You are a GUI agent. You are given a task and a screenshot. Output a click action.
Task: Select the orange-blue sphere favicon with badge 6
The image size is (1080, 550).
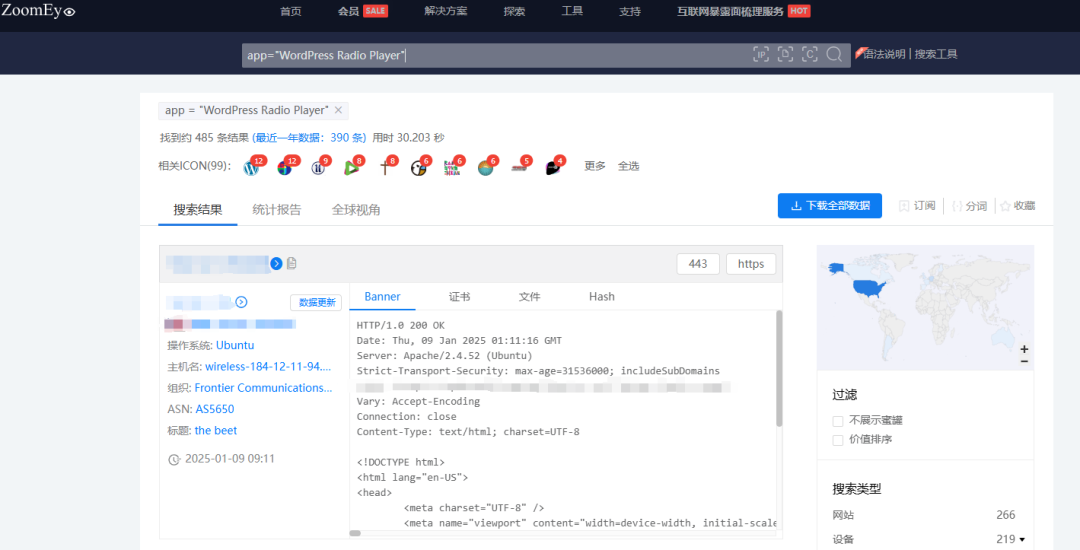[486, 167]
